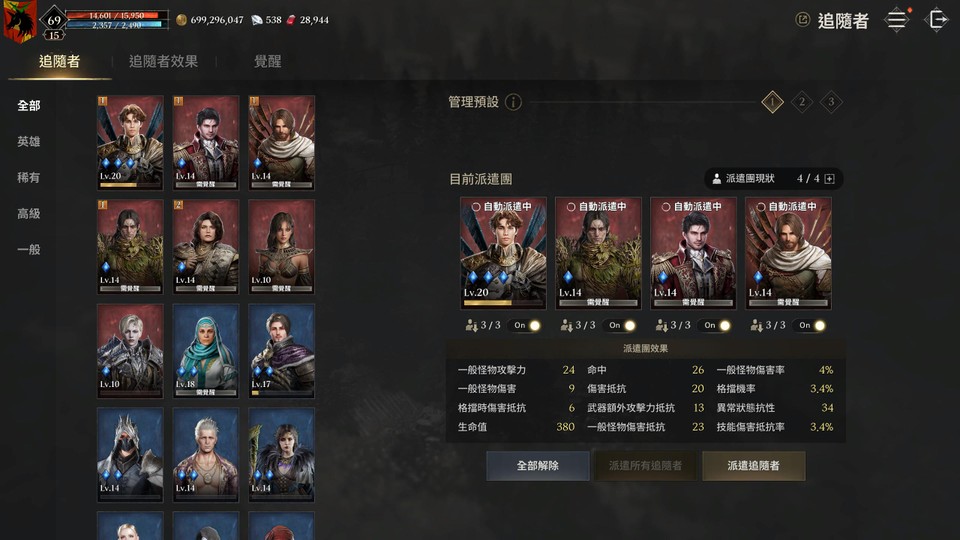Image resolution: width=960 pixels, height=540 pixels.
Task: Select preset slot 3 diamond
Action: pyautogui.click(x=831, y=102)
